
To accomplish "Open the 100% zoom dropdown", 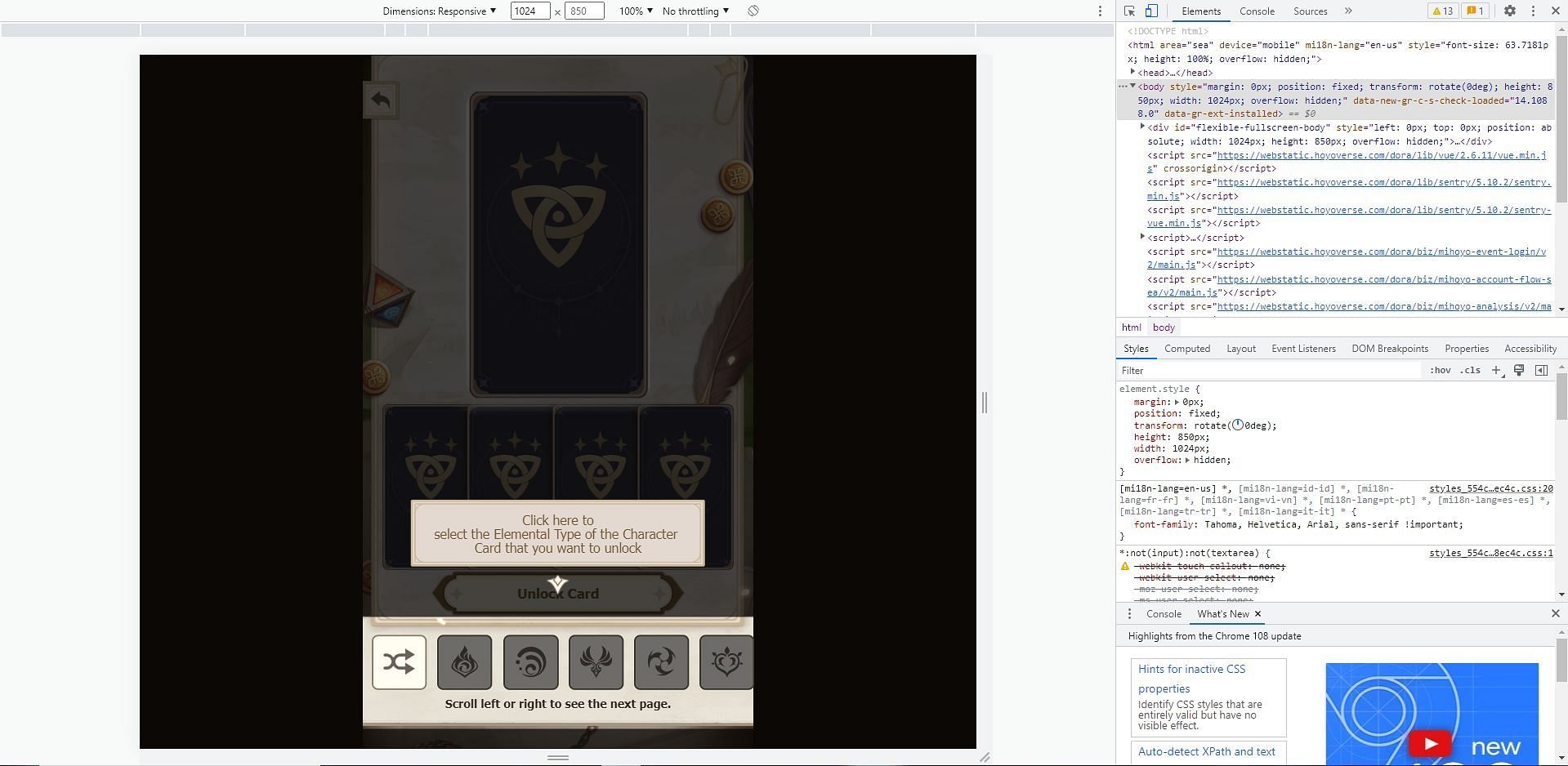I will coord(636,11).
